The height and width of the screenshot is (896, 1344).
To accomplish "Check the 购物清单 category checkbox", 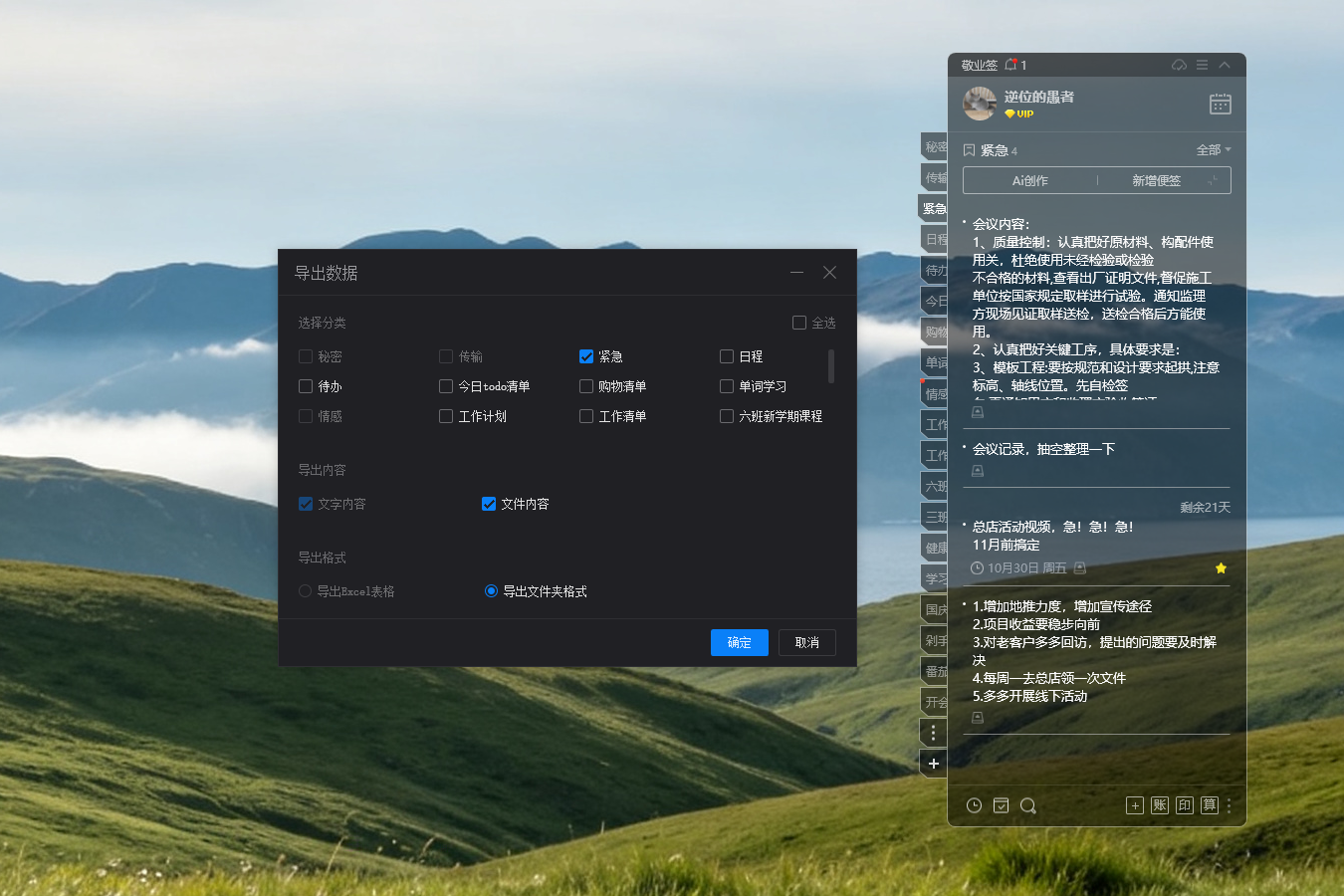I will click(x=586, y=386).
